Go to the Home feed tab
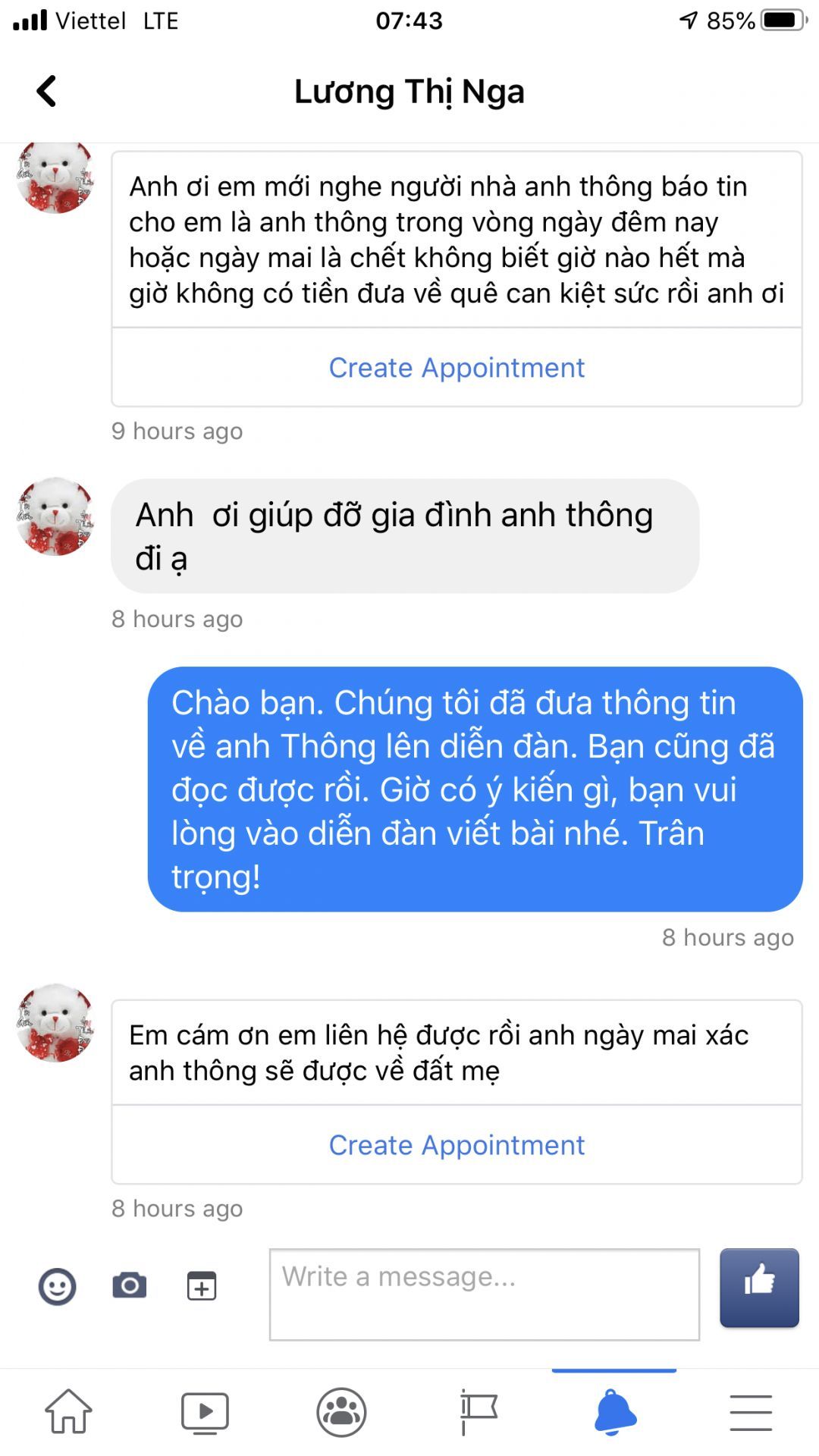Image resolution: width=819 pixels, height=1456 pixels. [x=69, y=1411]
